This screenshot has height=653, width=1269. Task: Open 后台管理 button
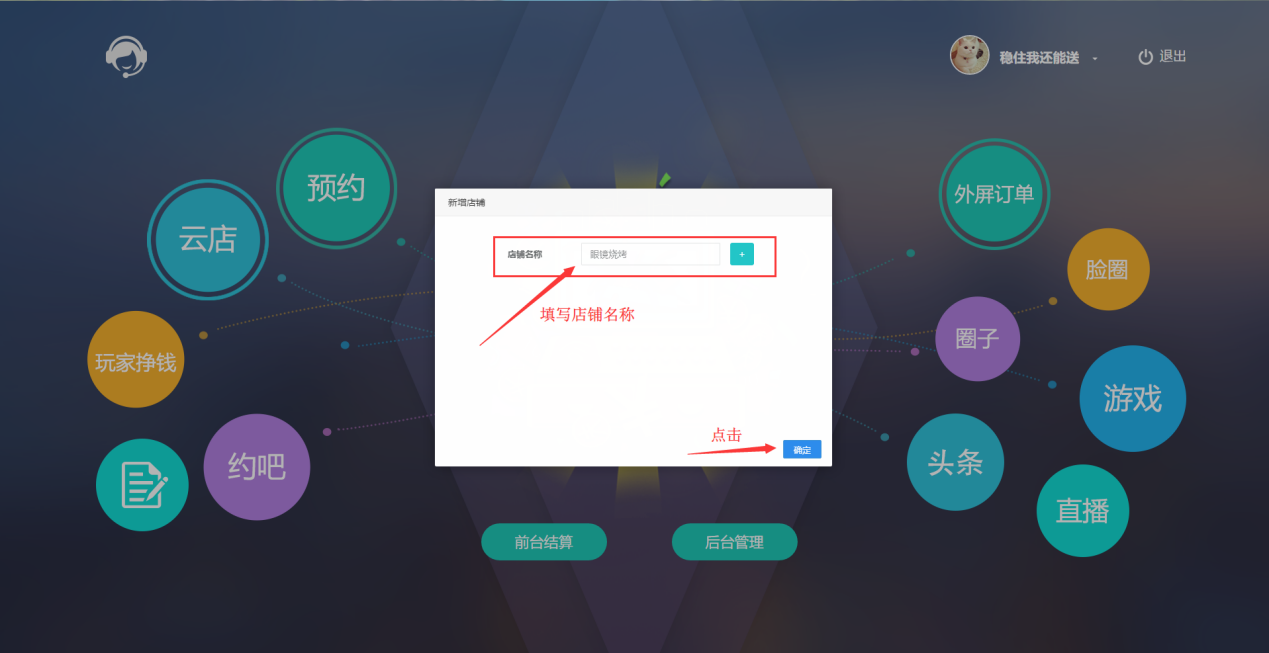click(x=735, y=542)
